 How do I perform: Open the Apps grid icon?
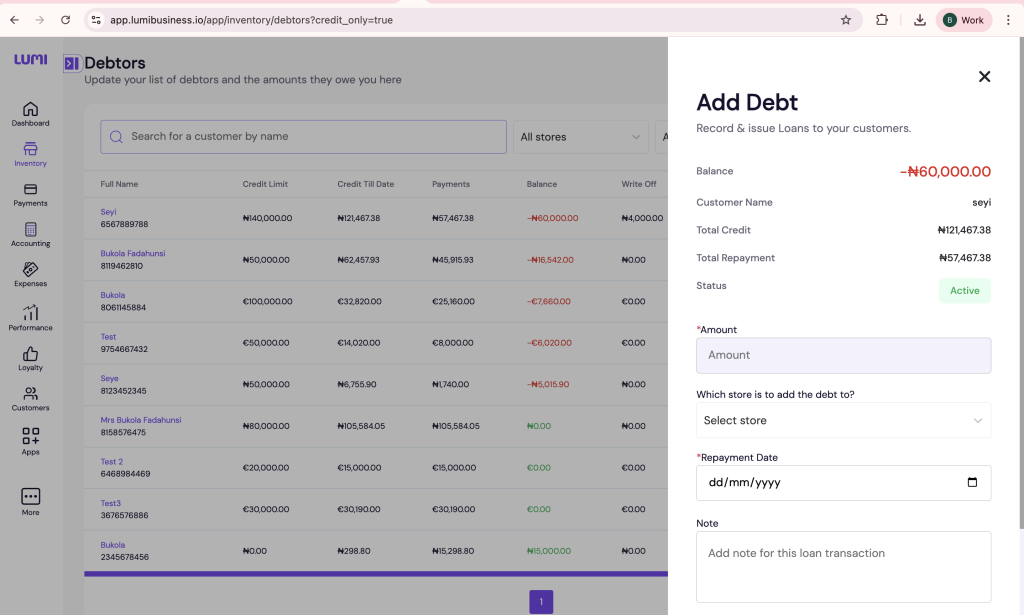[x=30, y=437]
